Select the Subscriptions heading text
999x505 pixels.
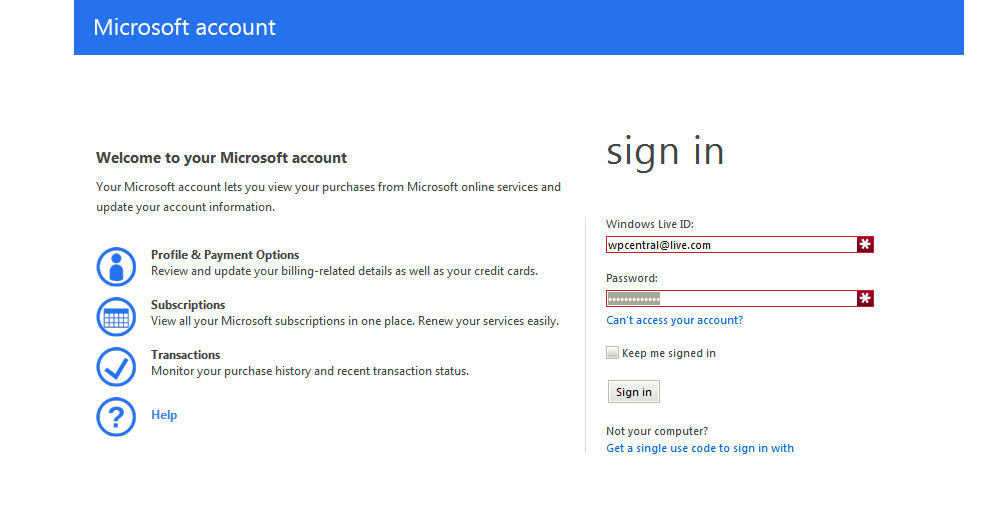click(188, 305)
